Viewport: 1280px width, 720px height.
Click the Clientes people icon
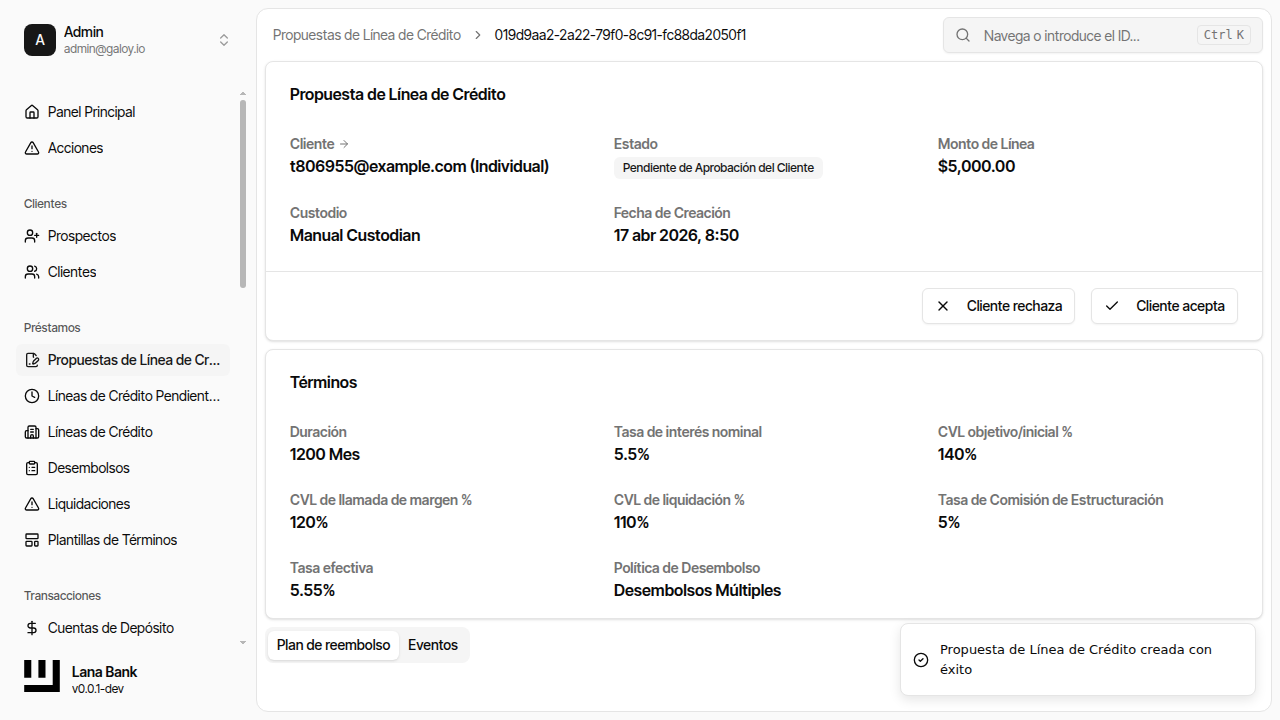(x=32, y=272)
